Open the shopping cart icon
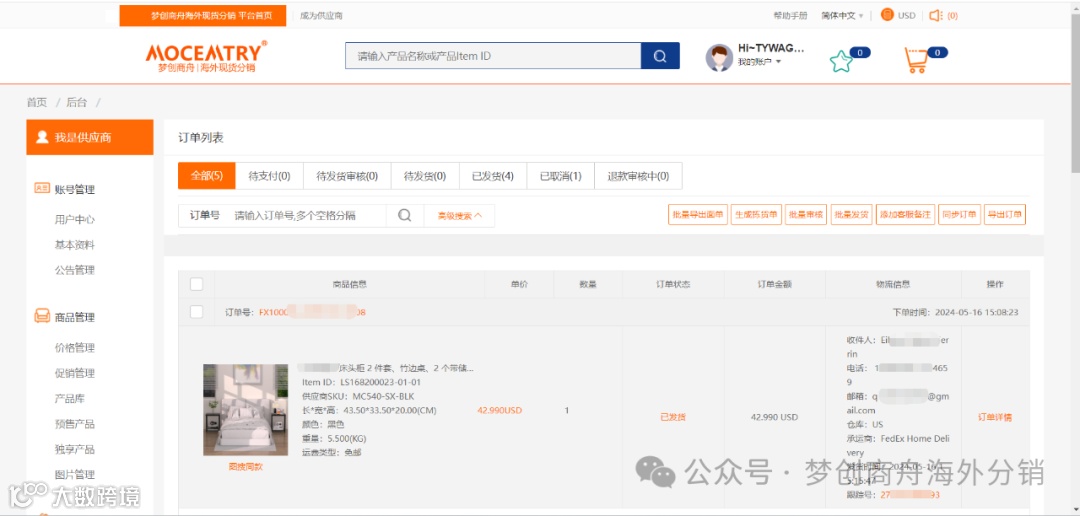 (x=916, y=61)
